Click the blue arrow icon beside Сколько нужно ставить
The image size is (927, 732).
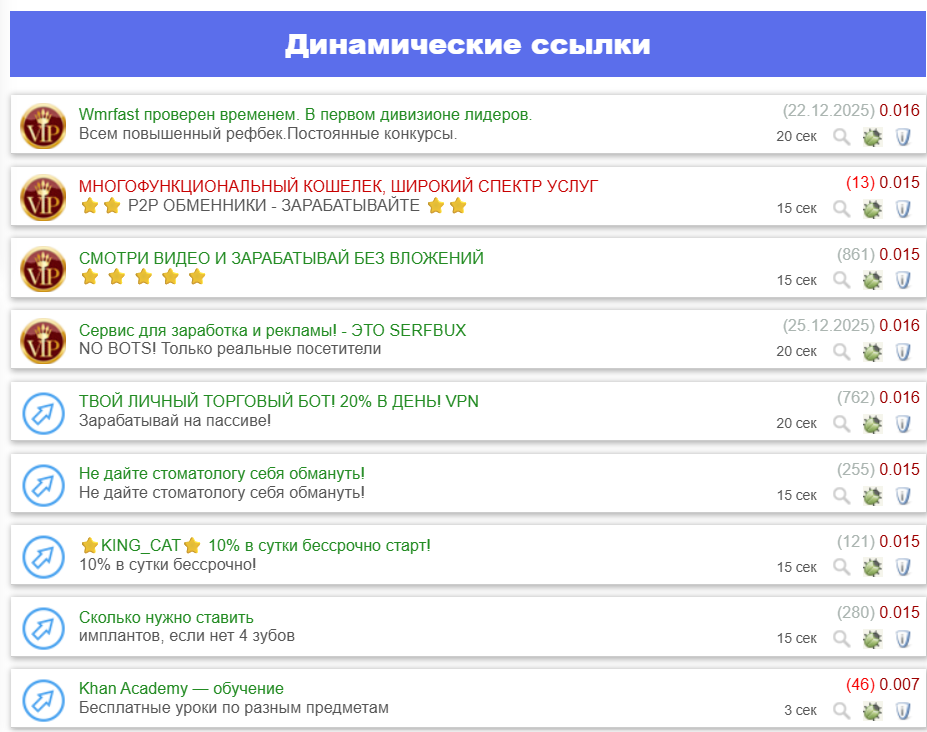pos(43,627)
